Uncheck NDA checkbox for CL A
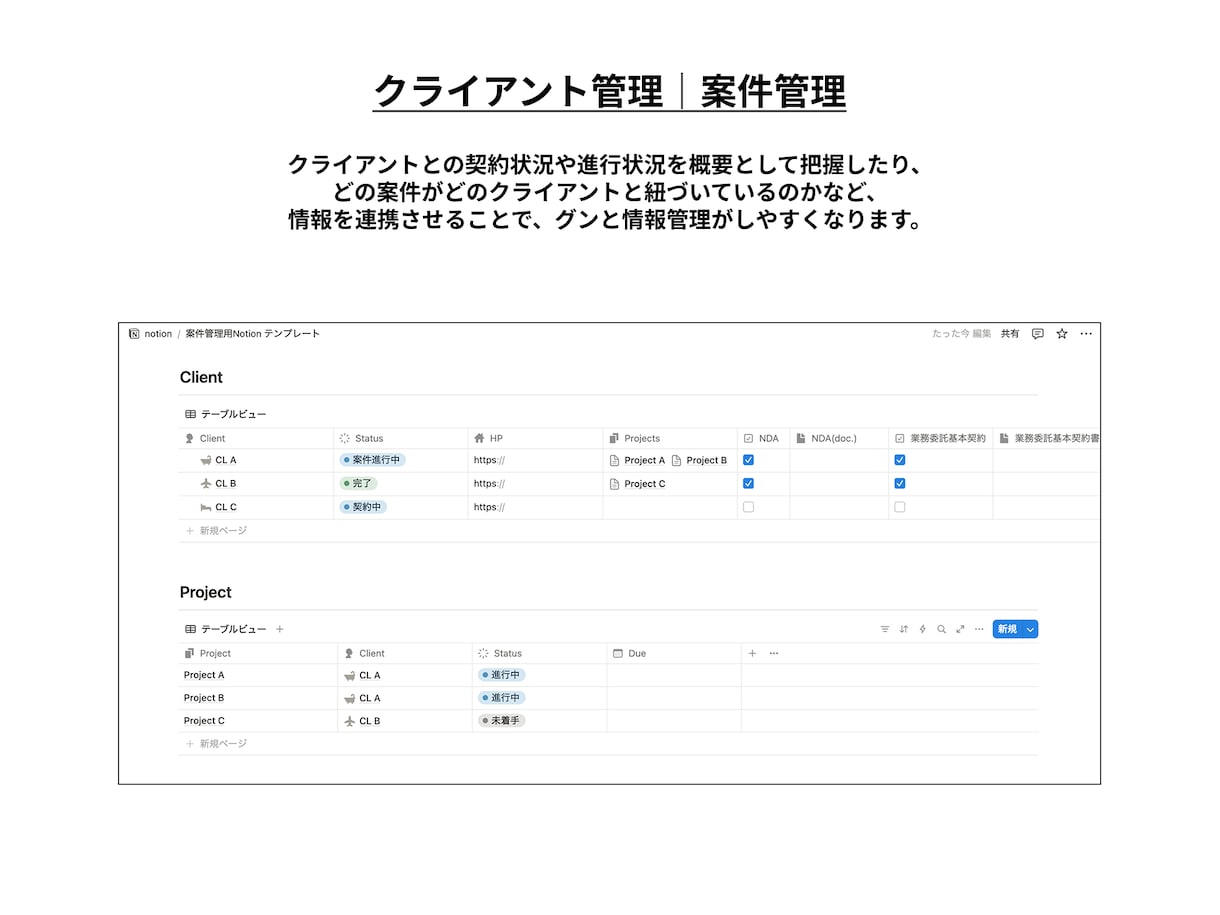The image size is (1220, 915). [748, 460]
